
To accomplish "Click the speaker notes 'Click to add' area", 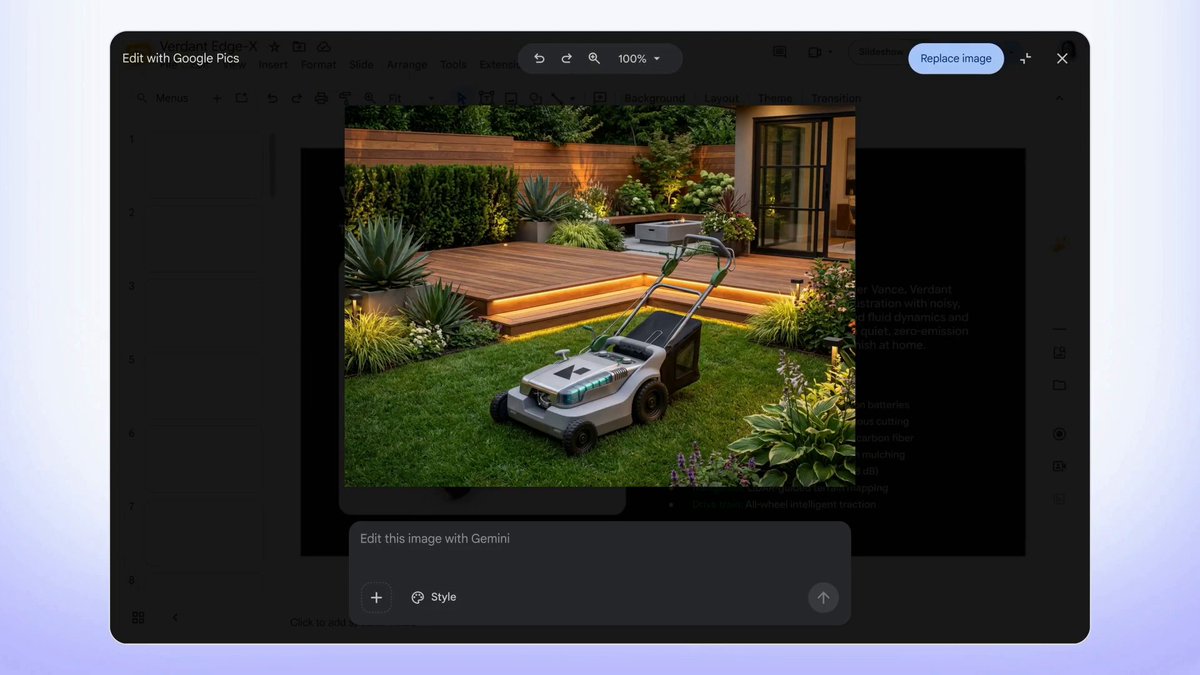I will point(352,622).
